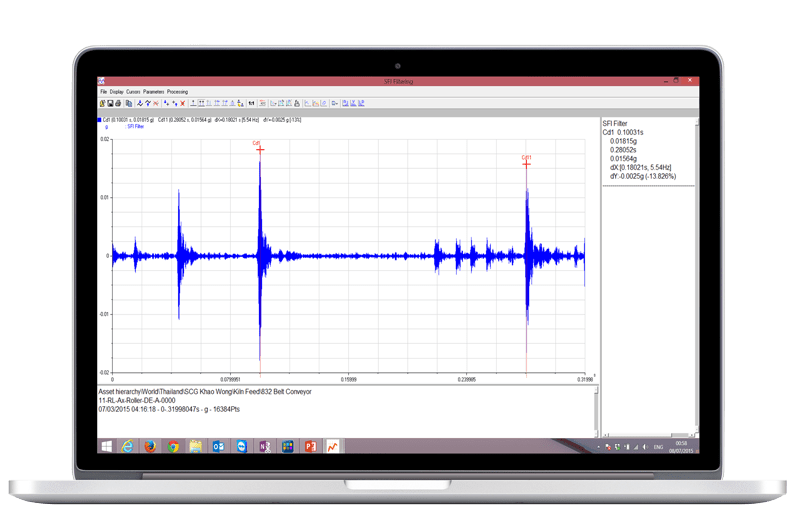Screen dimensions: 795x530
Task: Click the copy icon in toolbar
Action: 129,103
